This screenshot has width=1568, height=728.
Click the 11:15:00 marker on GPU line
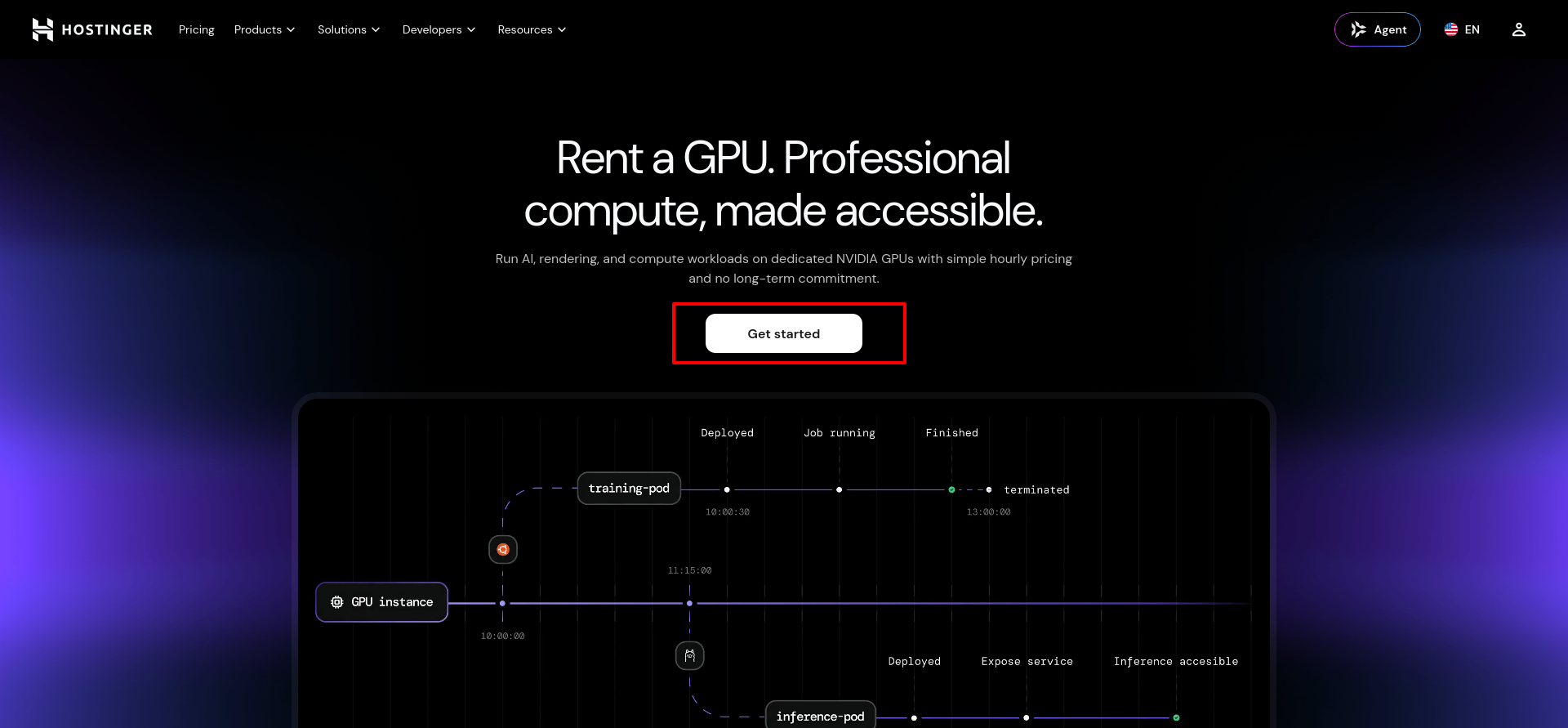[x=689, y=603]
